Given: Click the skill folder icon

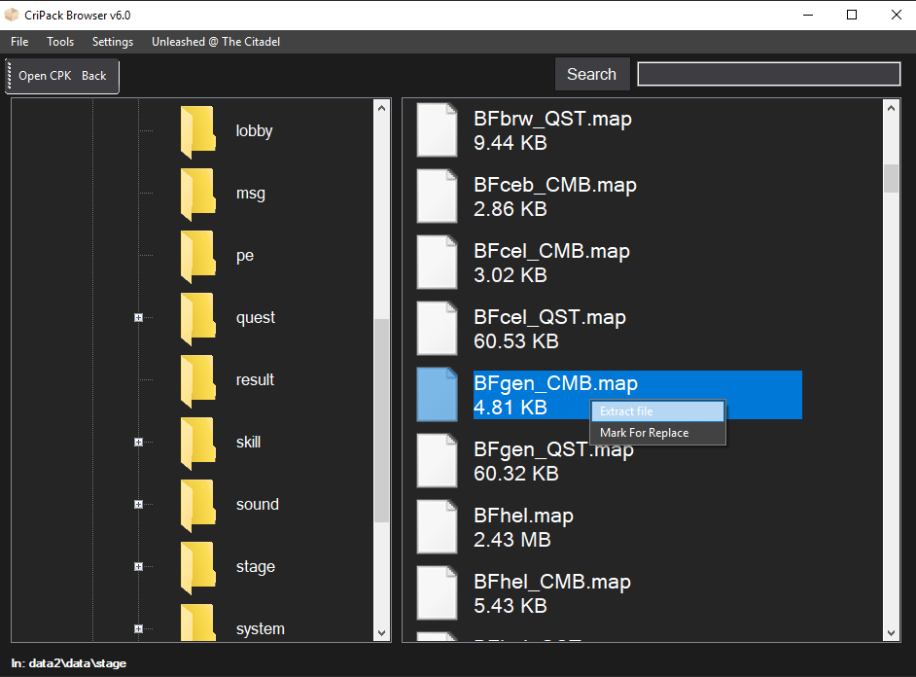Looking at the screenshot, I should [198, 443].
